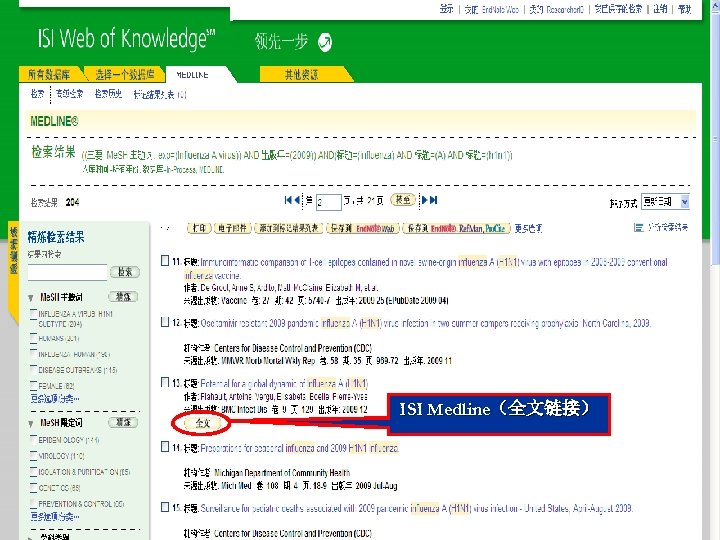Collapse the MeSH限定词 section triangle
The width and height of the screenshot is (720, 540).
pyautogui.click(x=31, y=423)
